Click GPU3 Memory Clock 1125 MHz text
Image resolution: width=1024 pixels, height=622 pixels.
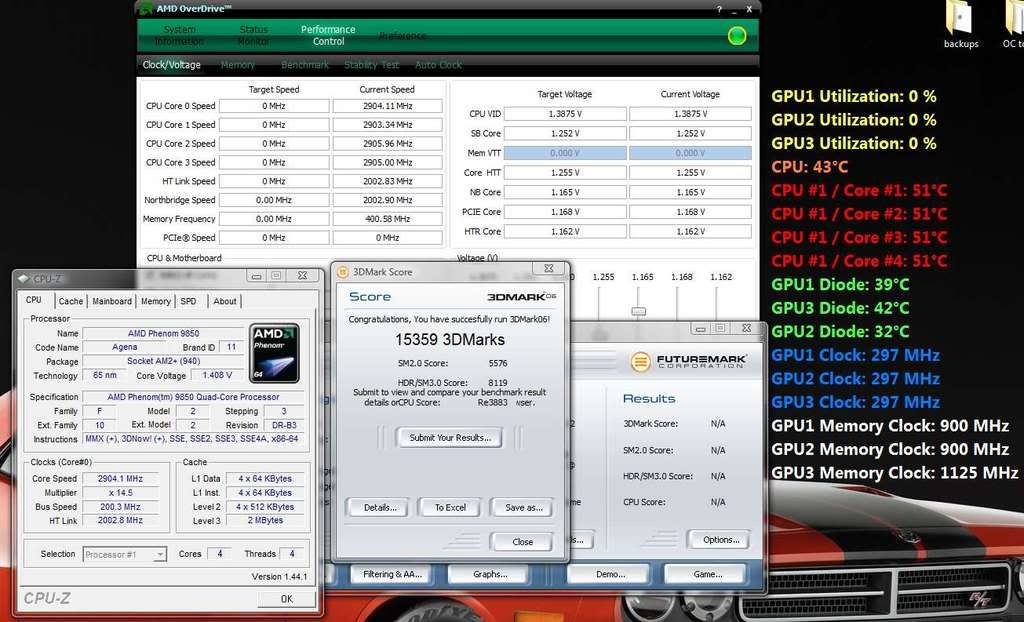pos(895,472)
